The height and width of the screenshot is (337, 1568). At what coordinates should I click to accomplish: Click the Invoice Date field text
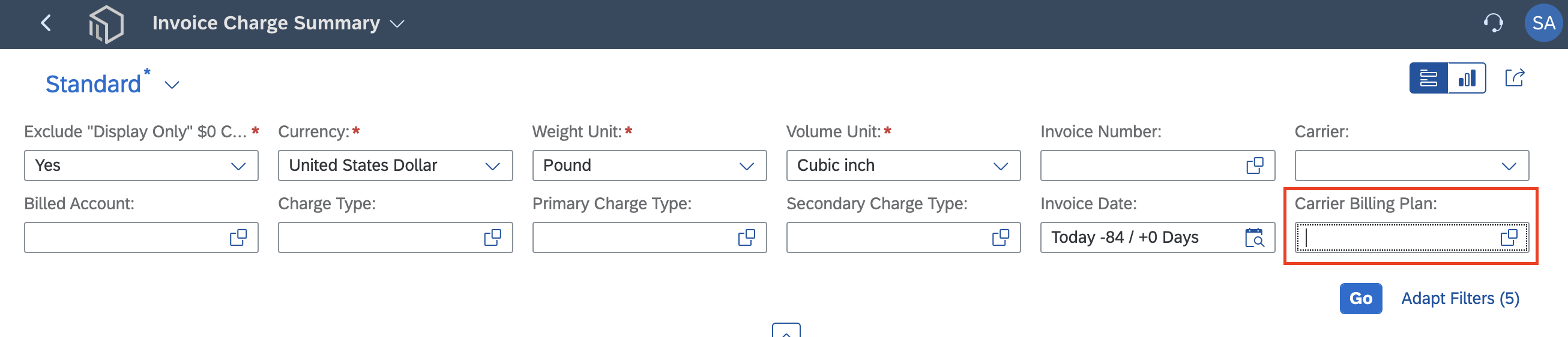(x=1125, y=237)
